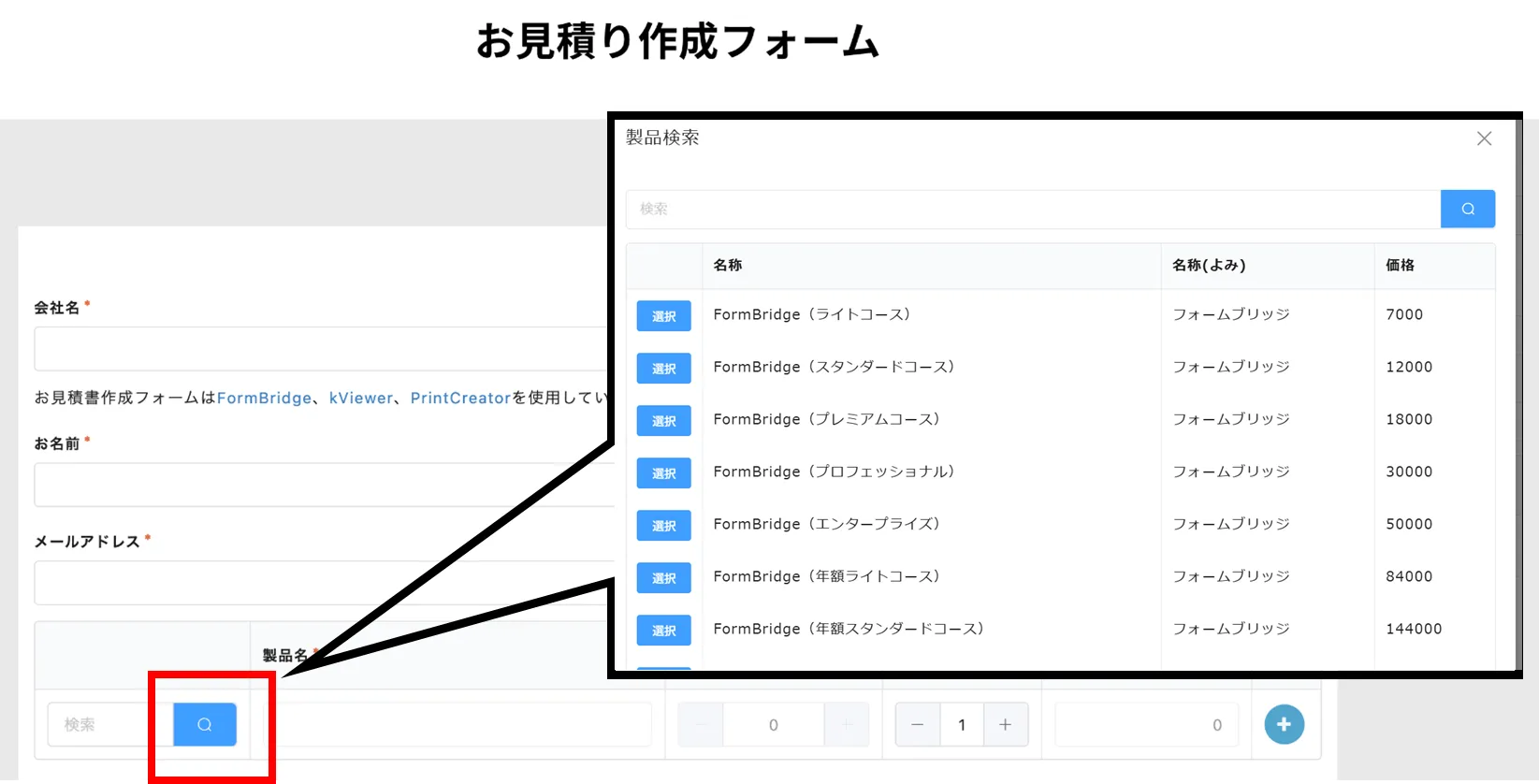Click the 価格 column header
Screen dimensions: 1539x784
coord(1400,265)
